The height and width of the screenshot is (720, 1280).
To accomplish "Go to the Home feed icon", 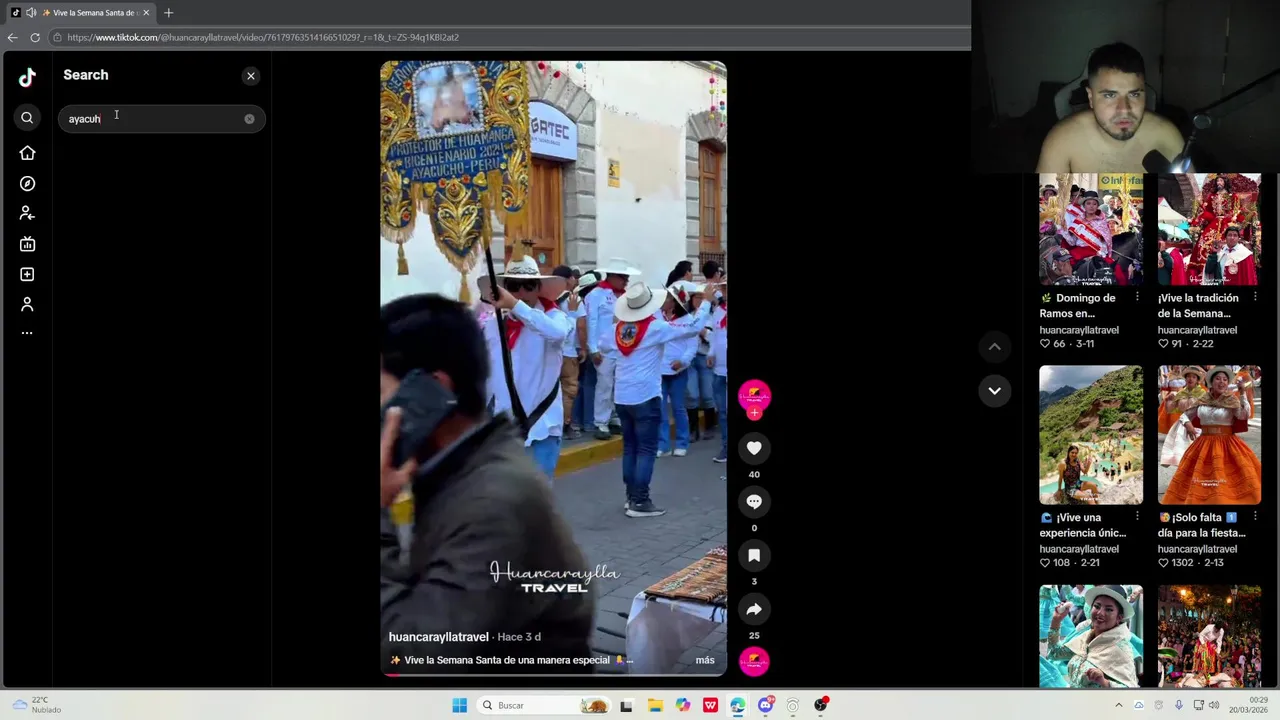I will pos(27,153).
